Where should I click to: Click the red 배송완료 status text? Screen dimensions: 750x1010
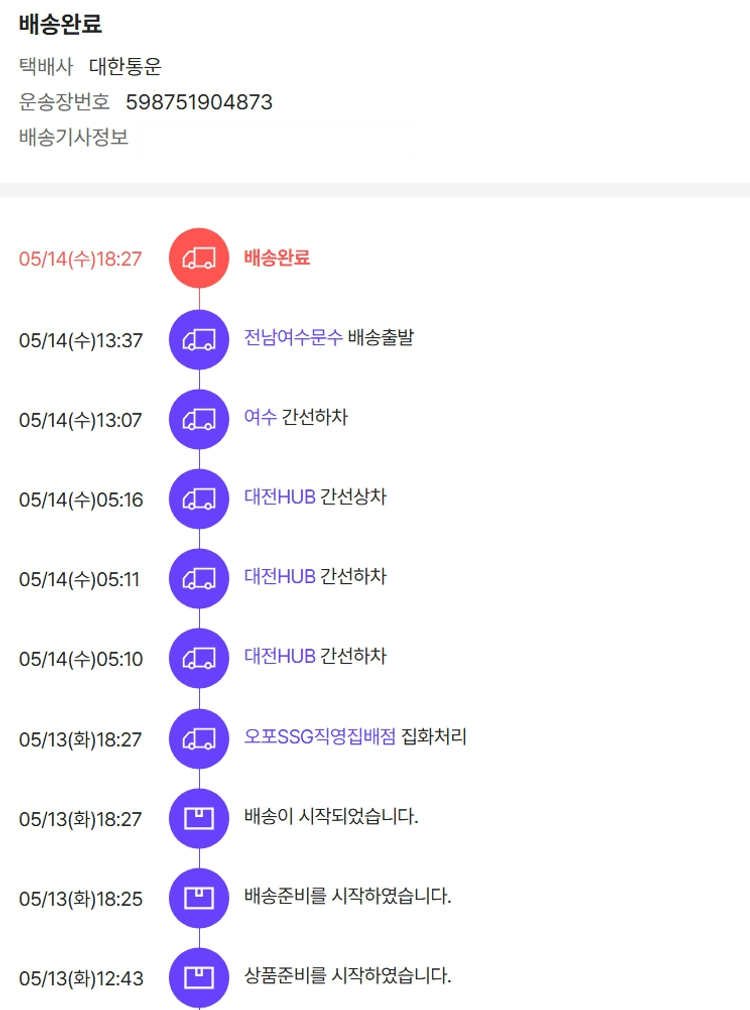(x=277, y=257)
